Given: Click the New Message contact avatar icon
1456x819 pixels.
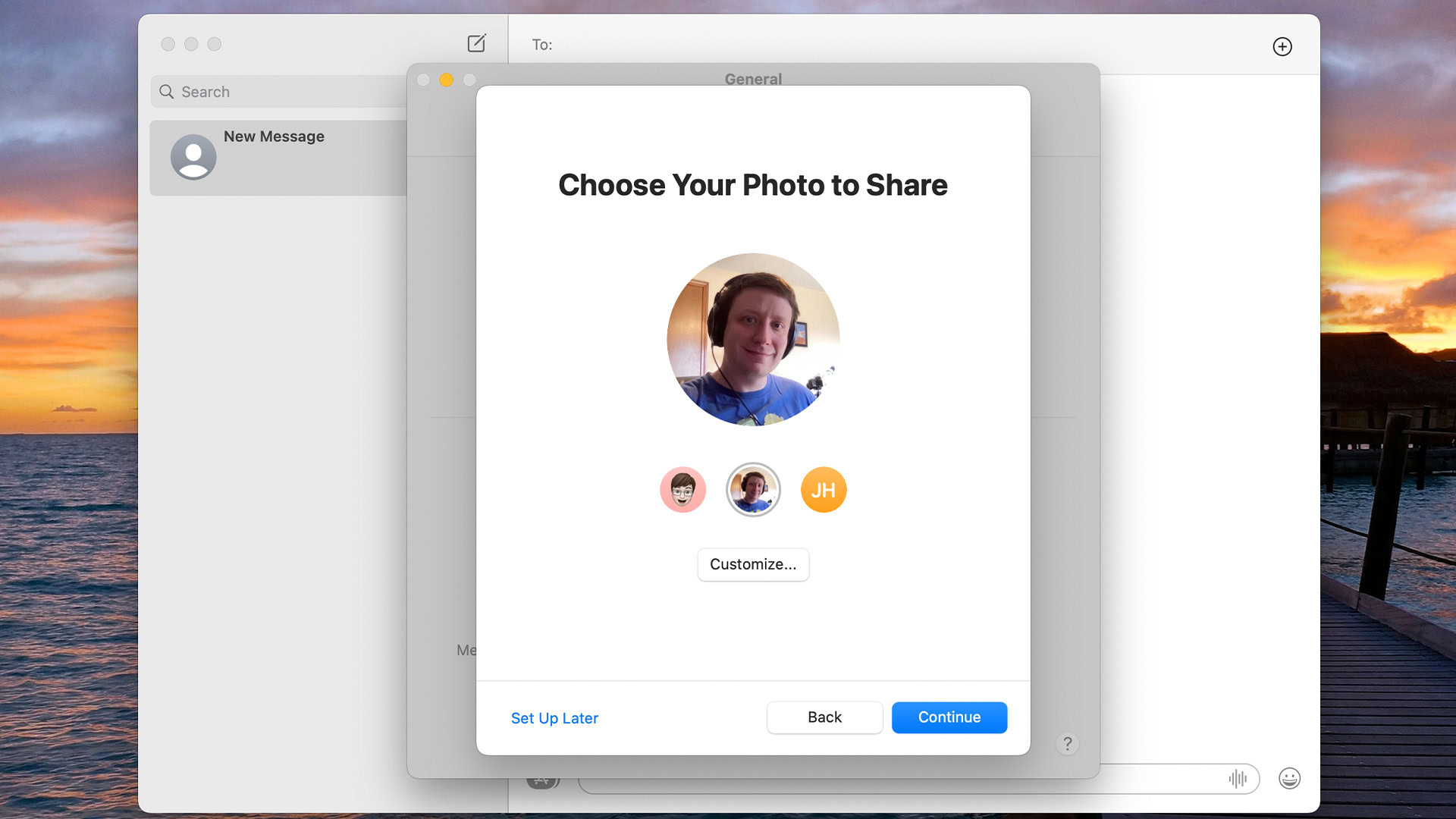Looking at the screenshot, I should [193, 157].
